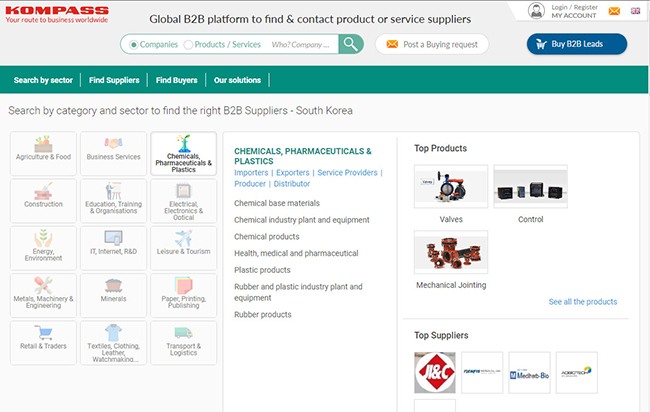
Task: Open Retail & Traders sector tile
Action: [44, 342]
